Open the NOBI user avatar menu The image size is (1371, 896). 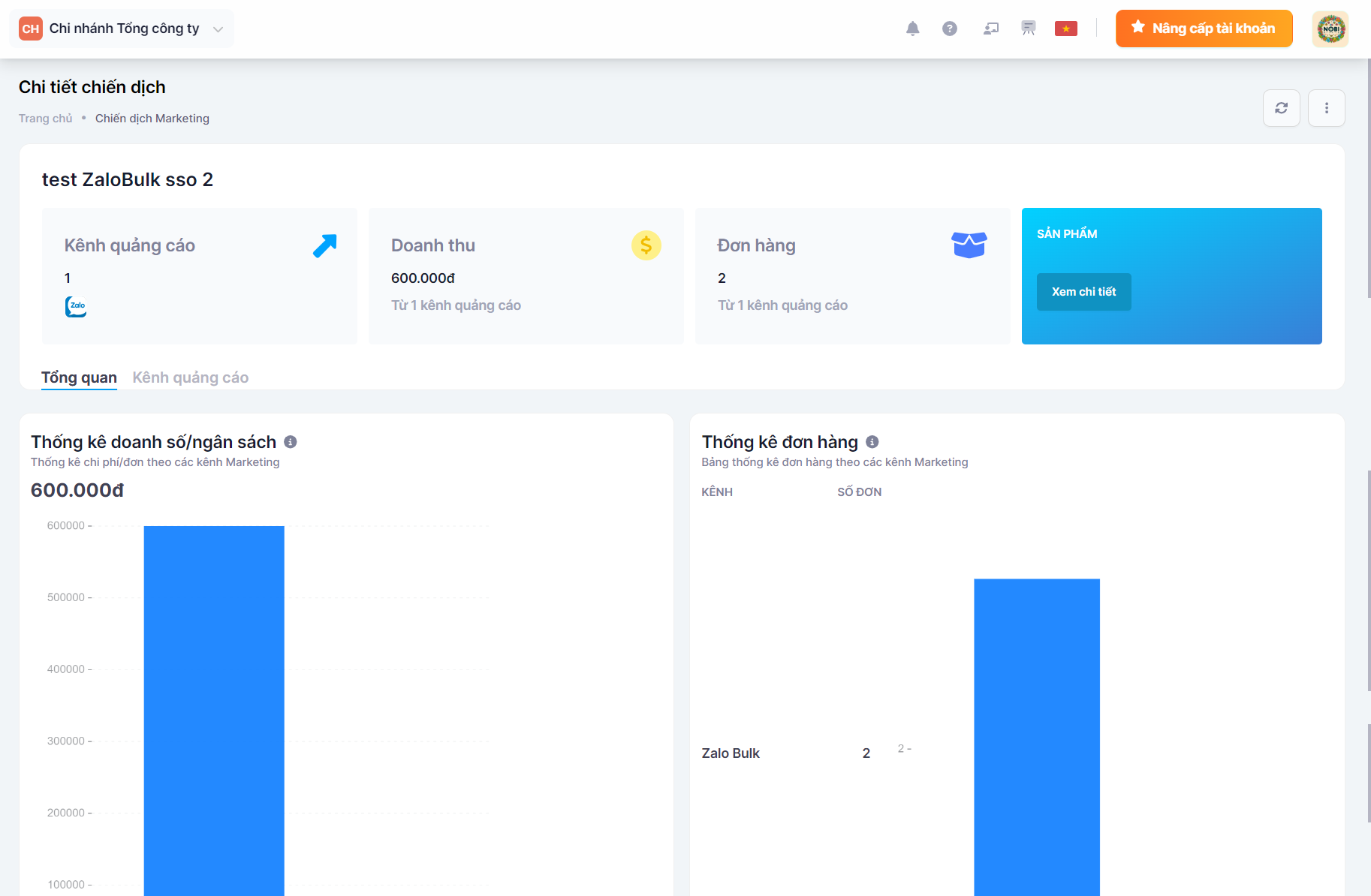click(x=1330, y=29)
